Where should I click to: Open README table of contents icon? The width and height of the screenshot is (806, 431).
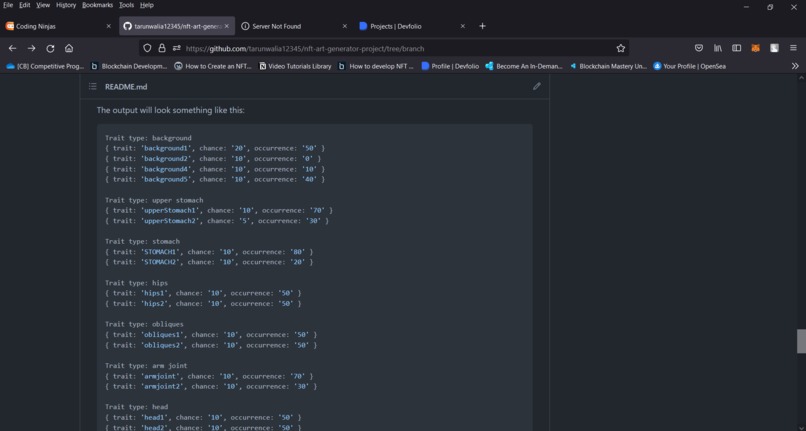93,86
